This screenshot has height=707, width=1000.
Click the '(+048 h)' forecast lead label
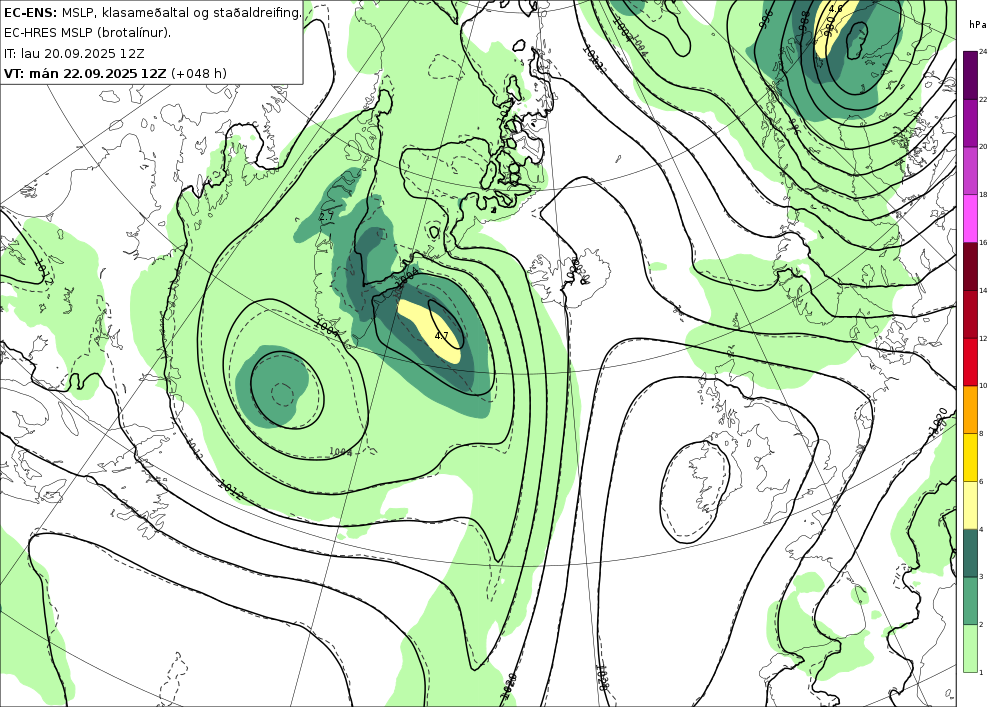(199, 73)
